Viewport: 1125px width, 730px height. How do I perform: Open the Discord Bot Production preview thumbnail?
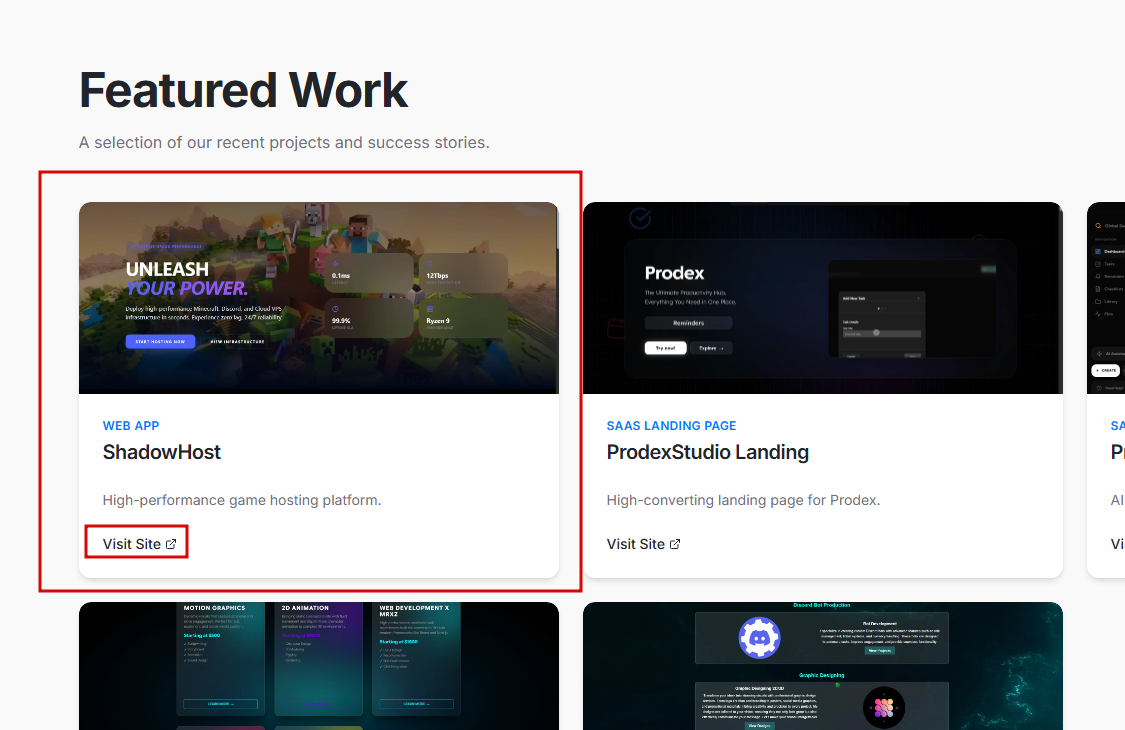tap(823, 666)
